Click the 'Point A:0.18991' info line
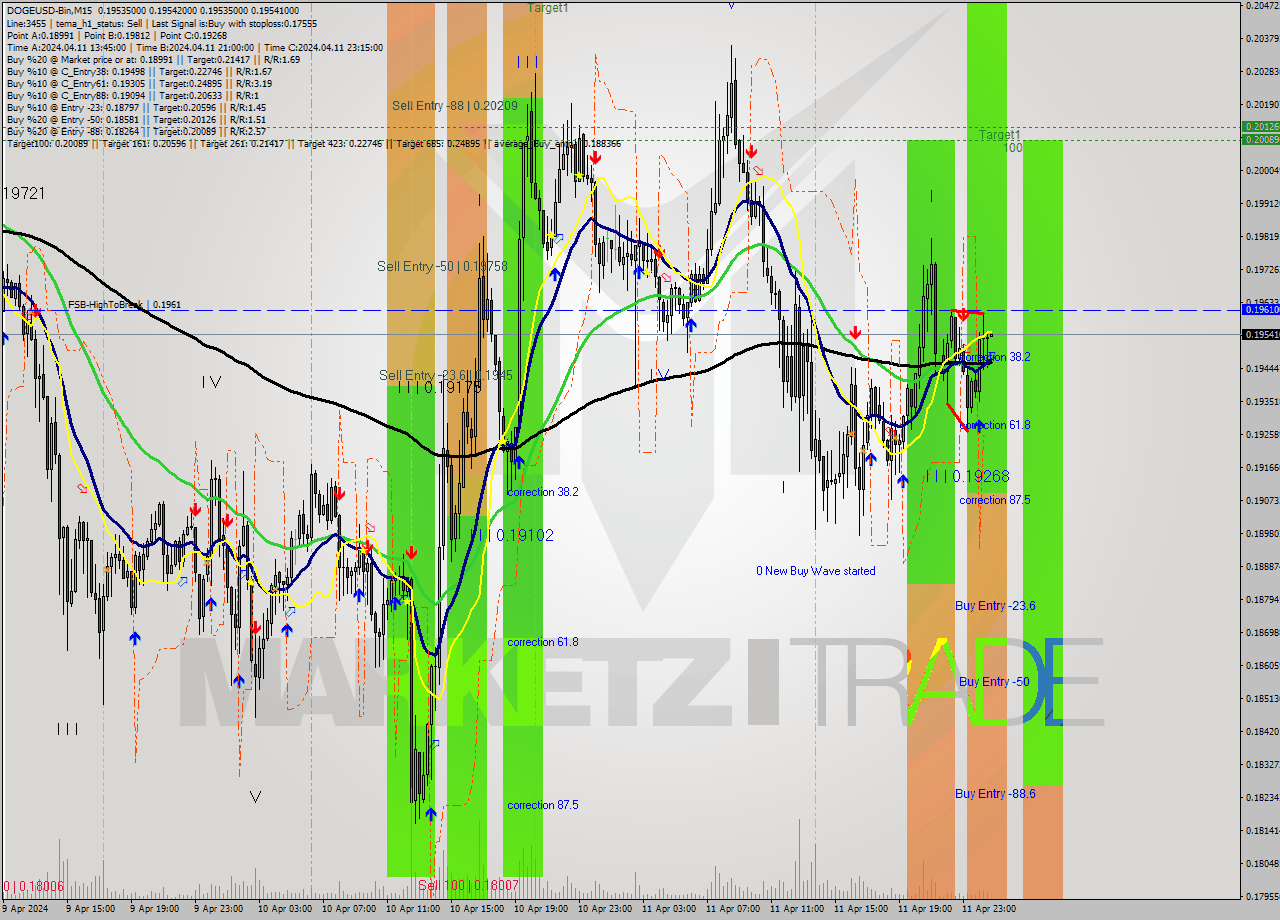The image size is (1280, 920). (117, 35)
